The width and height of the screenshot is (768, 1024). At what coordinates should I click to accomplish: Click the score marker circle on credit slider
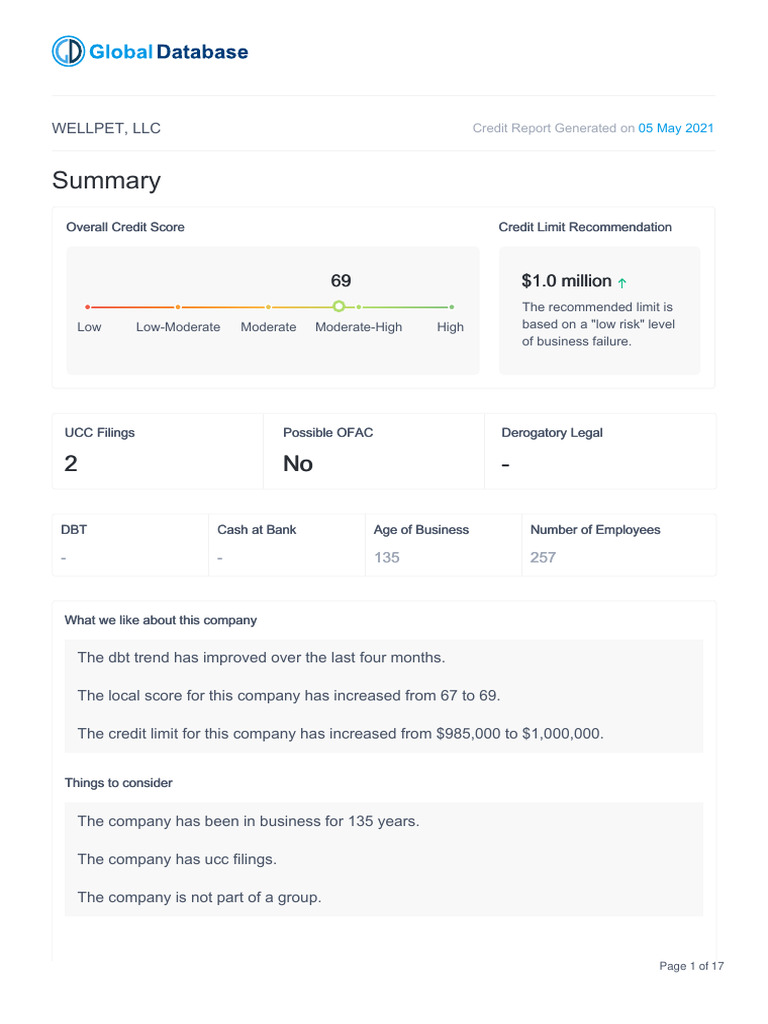[x=339, y=306]
